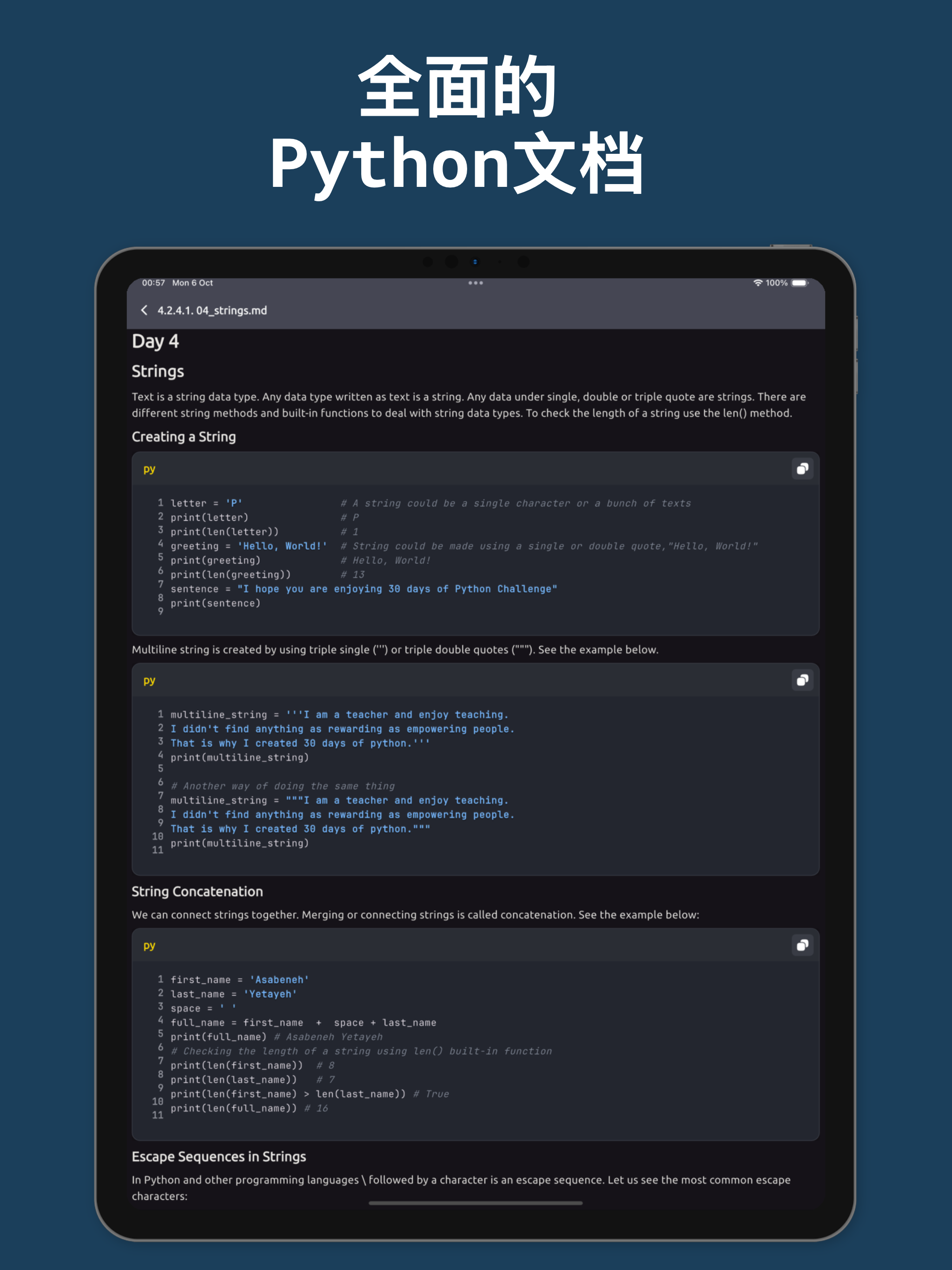
Task: Tap the String Concatenation heading
Action: 197,892
